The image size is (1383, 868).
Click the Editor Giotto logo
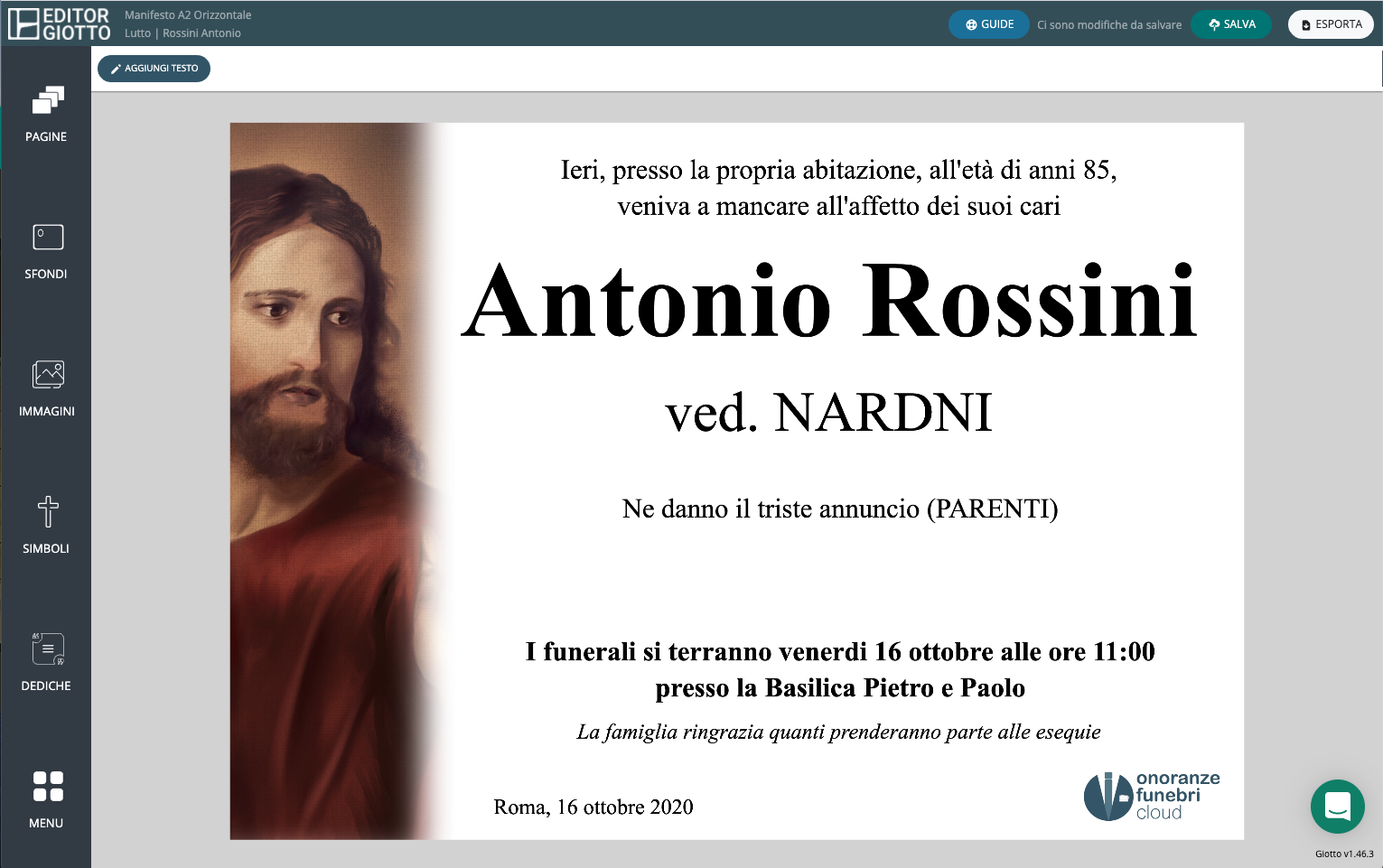coord(60,24)
